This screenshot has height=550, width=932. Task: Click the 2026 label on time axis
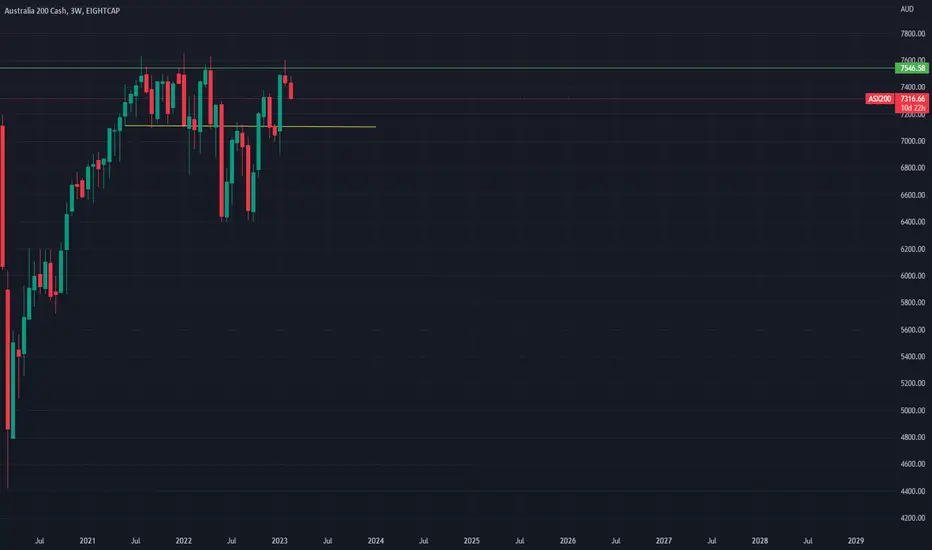tap(568, 540)
